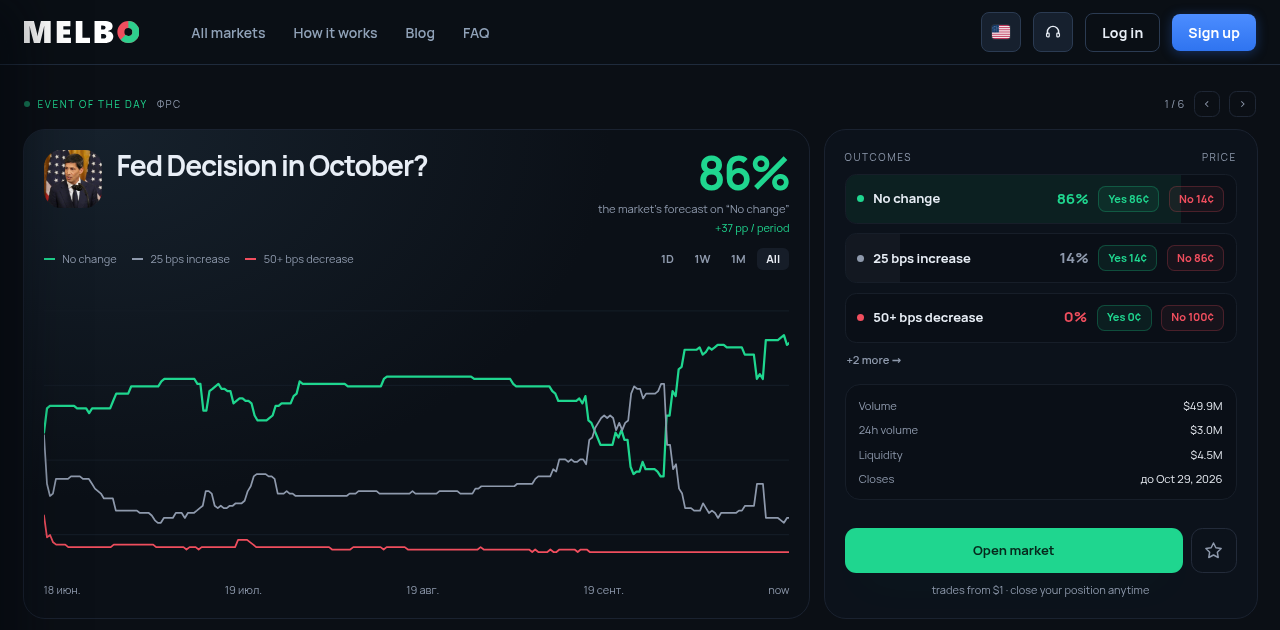Select the 1D chart range
This screenshot has height=630, width=1280.
tap(667, 259)
